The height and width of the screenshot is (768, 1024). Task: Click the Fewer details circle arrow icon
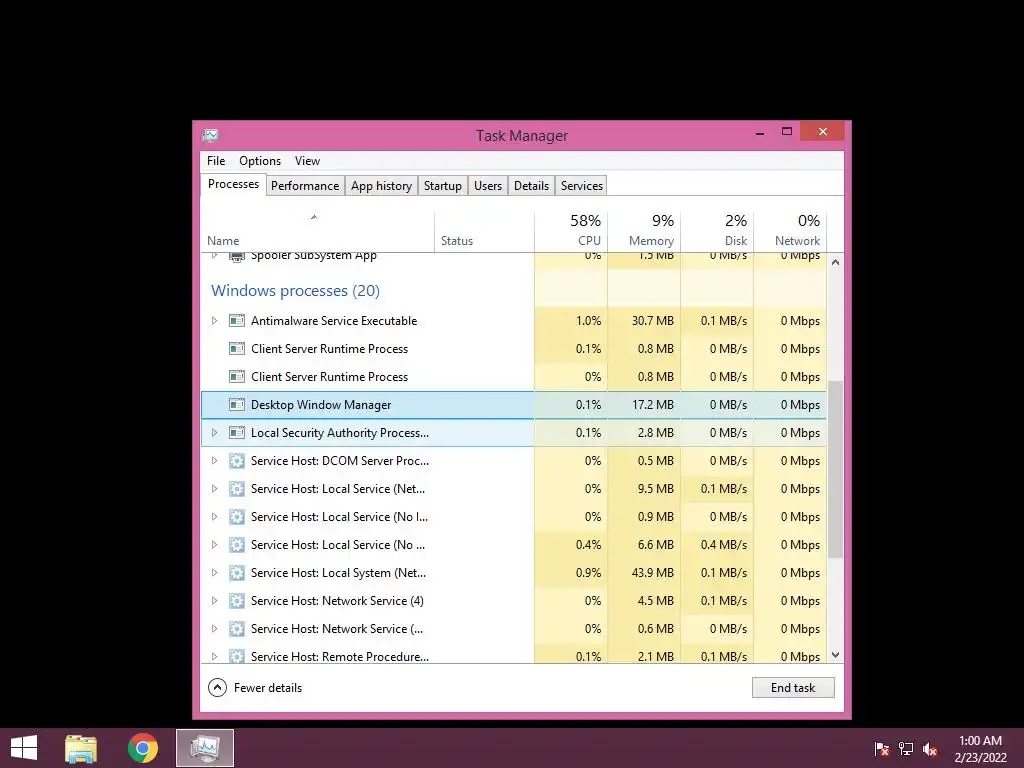click(x=217, y=688)
